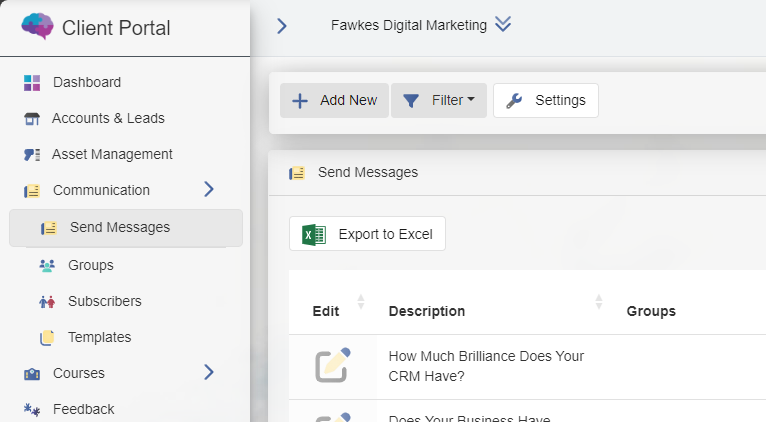
Task: Click the Client Portal brain logo
Action: [x=37, y=27]
